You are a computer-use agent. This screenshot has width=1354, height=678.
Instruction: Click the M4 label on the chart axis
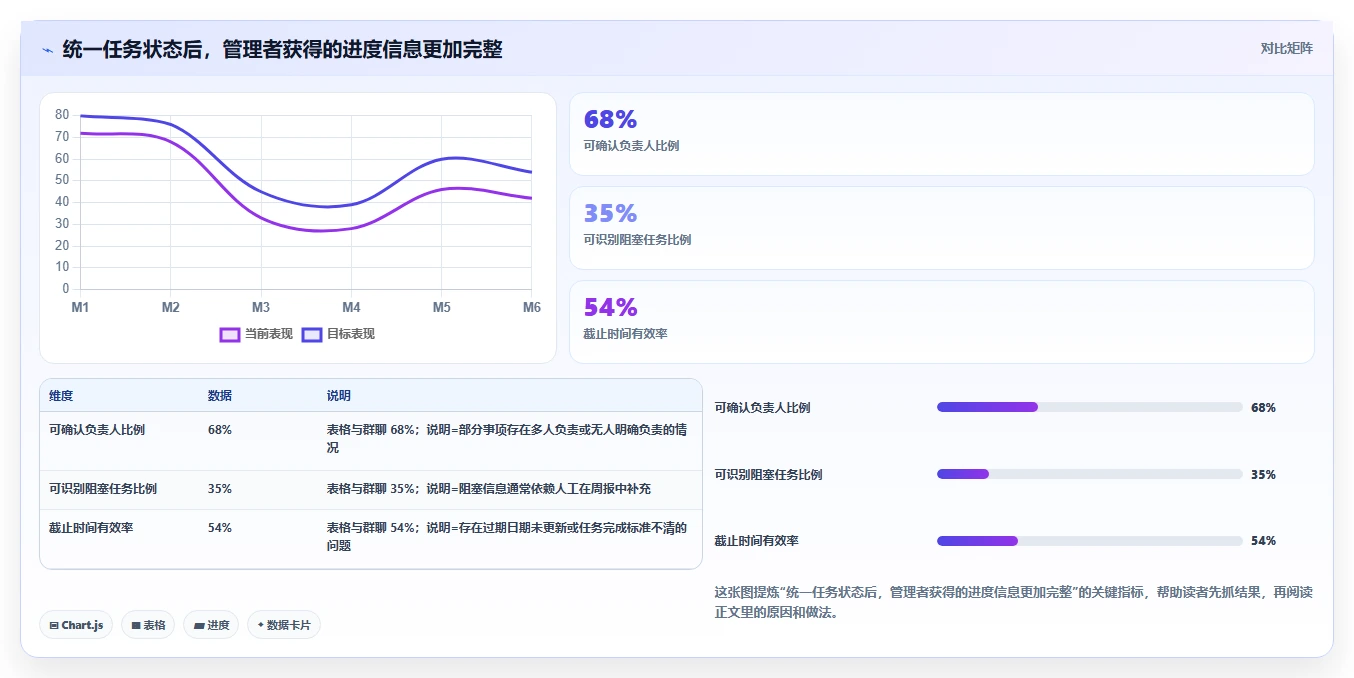pos(351,307)
